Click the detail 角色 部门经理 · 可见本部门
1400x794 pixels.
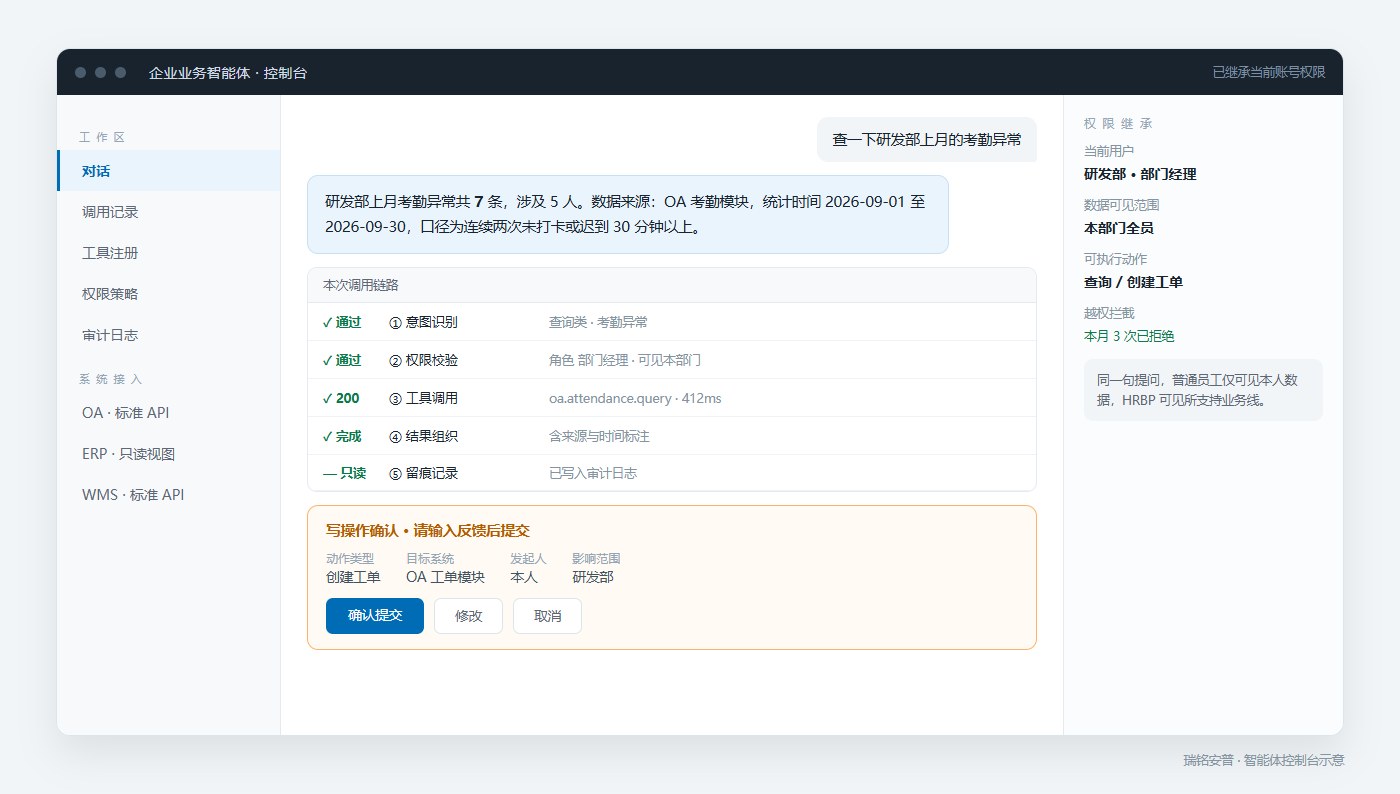[625, 360]
